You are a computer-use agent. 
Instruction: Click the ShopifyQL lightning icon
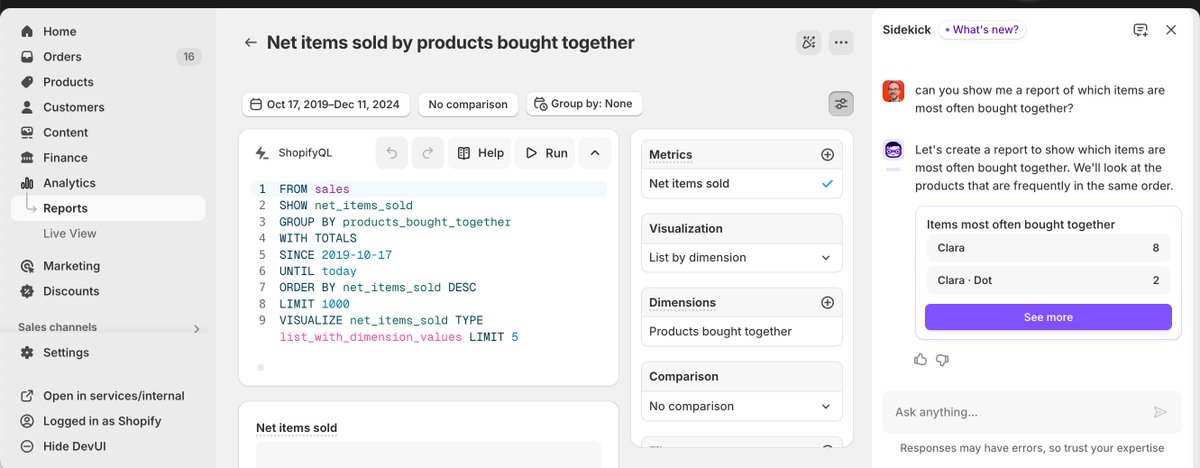pos(262,153)
